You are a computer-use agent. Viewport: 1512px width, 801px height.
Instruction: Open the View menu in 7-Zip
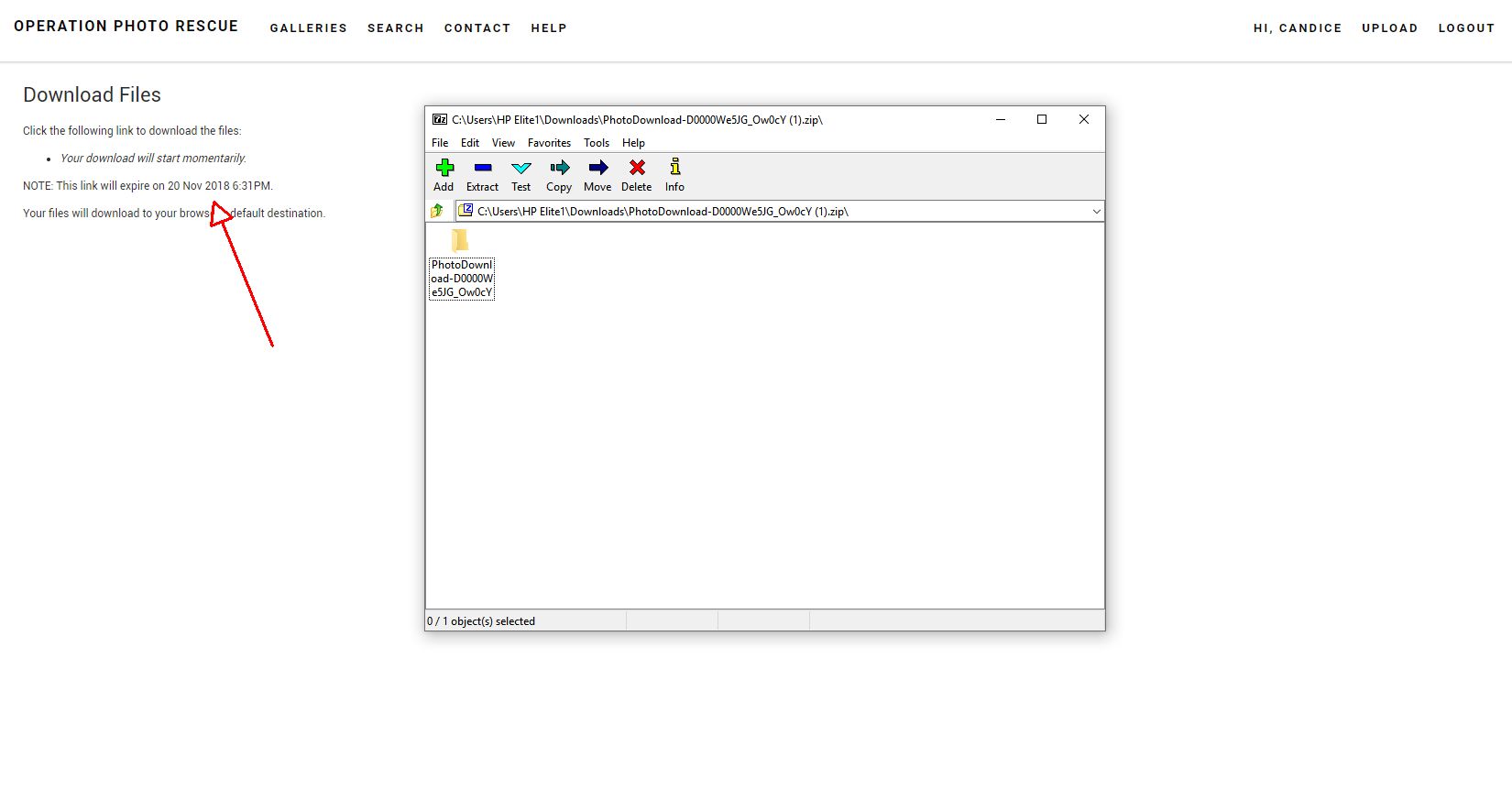pyautogui.click(x=503, y=143)
